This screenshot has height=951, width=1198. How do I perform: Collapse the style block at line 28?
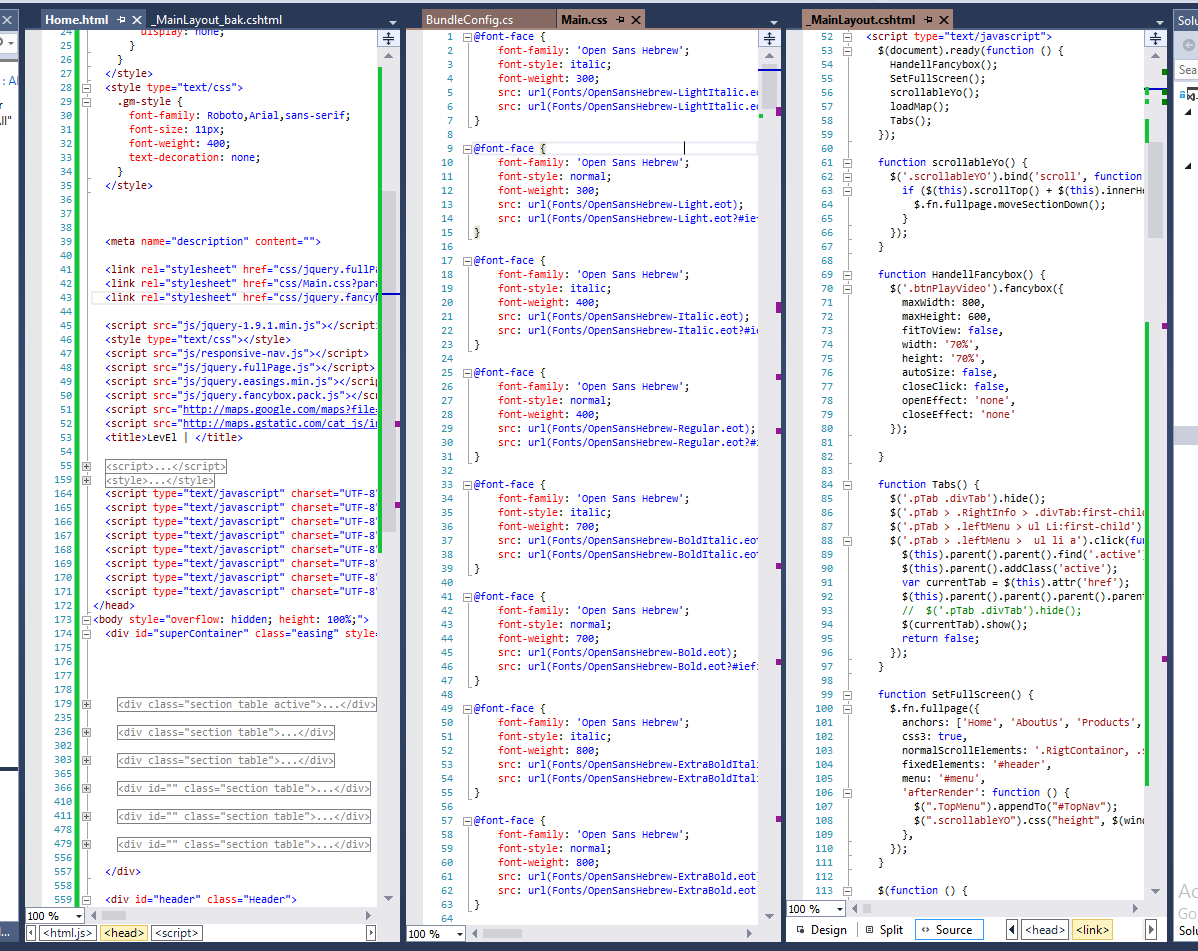pyautogui.click(x=86, y=88)
